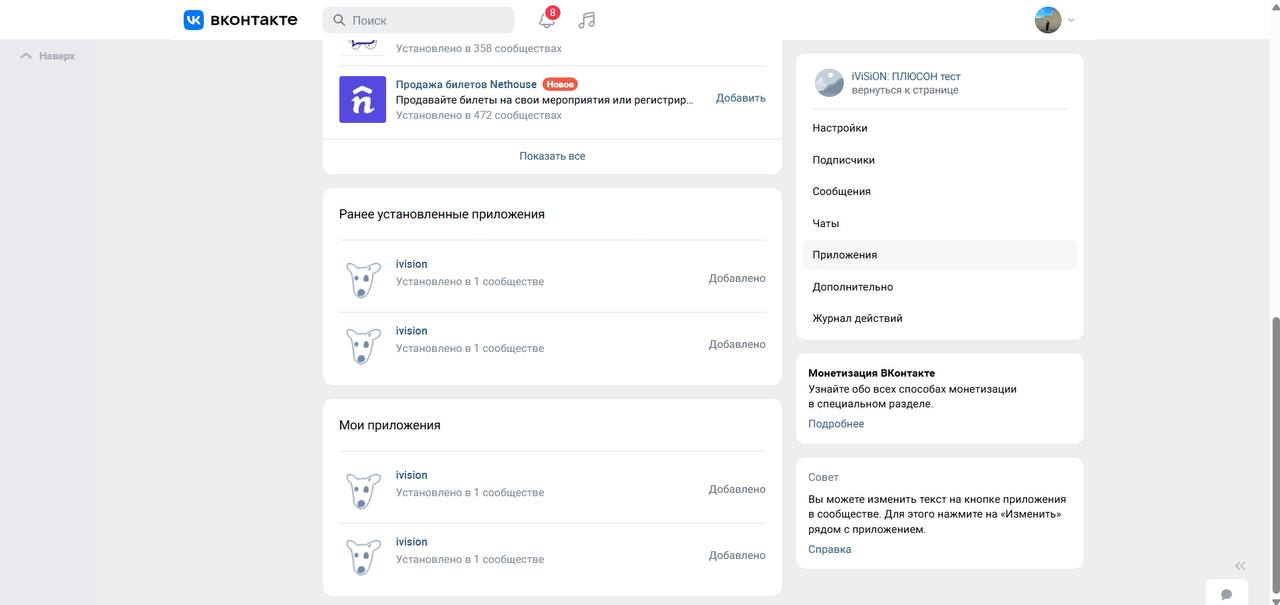Click Подробнее under Монетизация ВКонтакте
This screenshot has height=605, width=1280.
coord(836,424)
